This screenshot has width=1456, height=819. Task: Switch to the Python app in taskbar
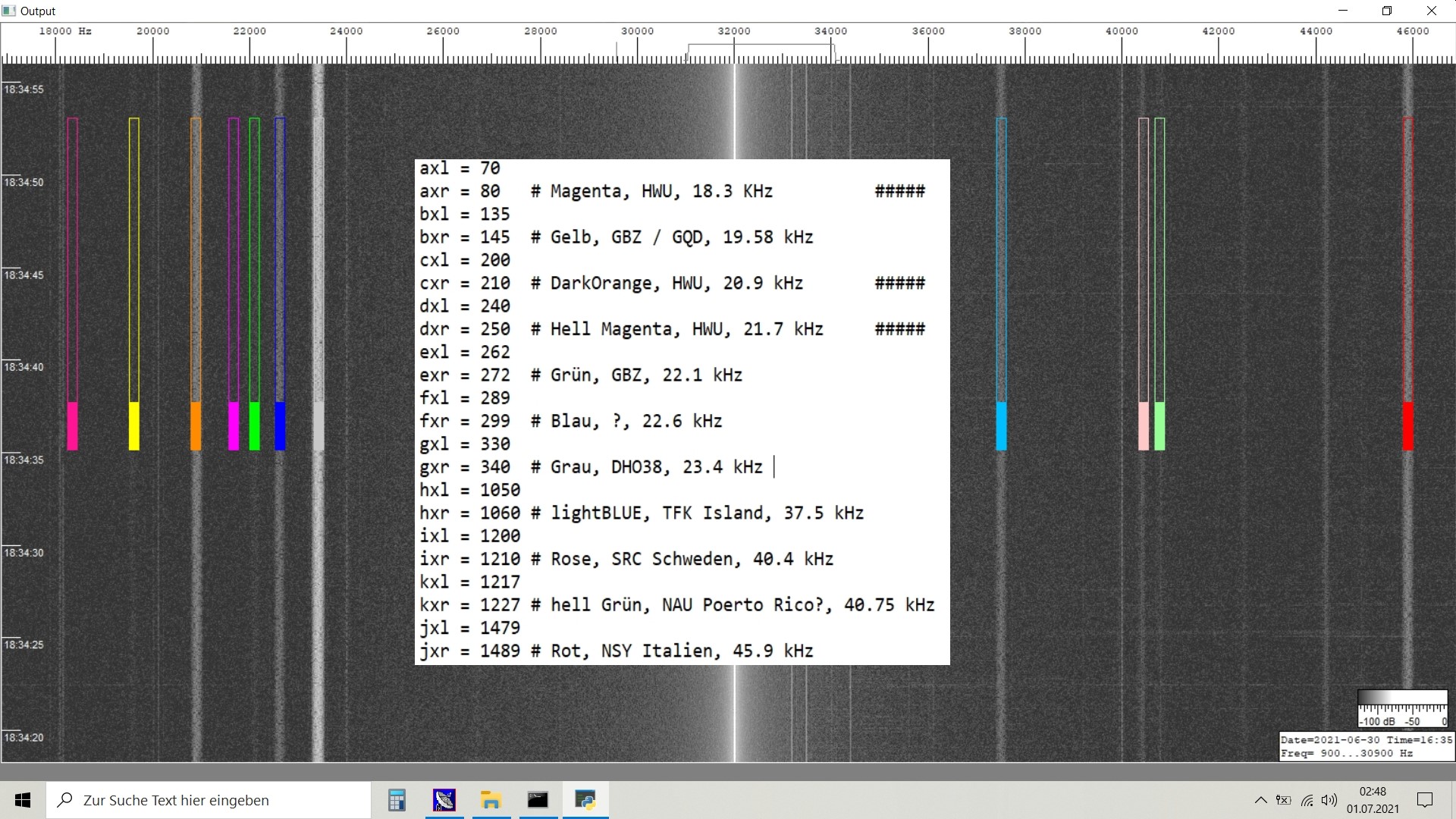pyautogui.click(x=585, y=800)
